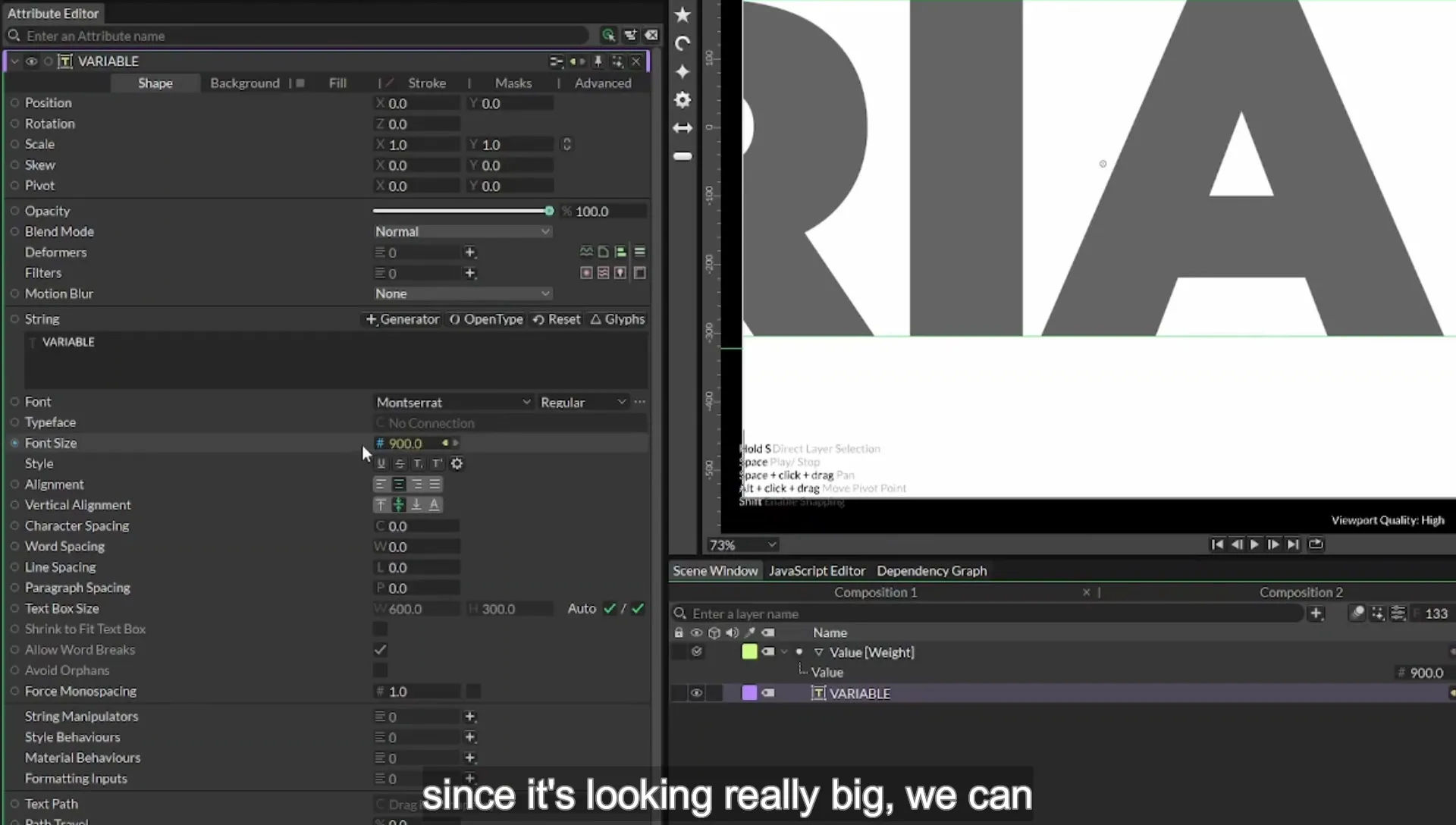Click the add layer plus button in Scene Window
1456x825 pixels.
[1316, 613]
